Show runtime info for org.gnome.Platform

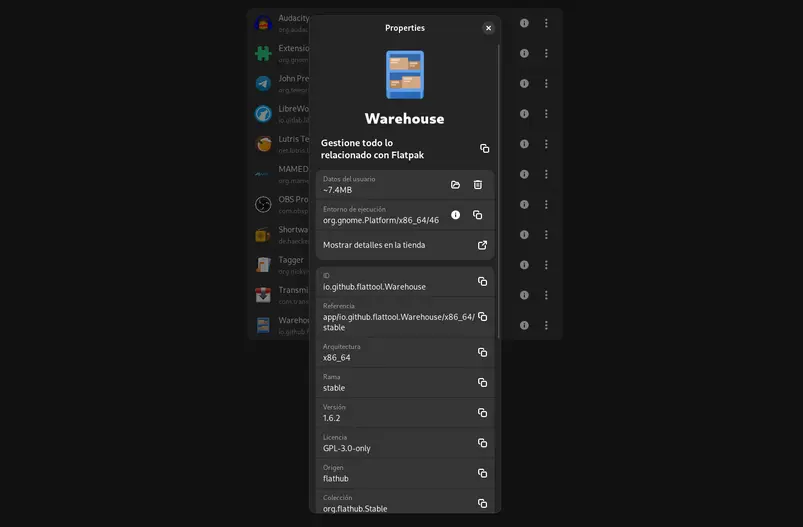tap(455, 215)
